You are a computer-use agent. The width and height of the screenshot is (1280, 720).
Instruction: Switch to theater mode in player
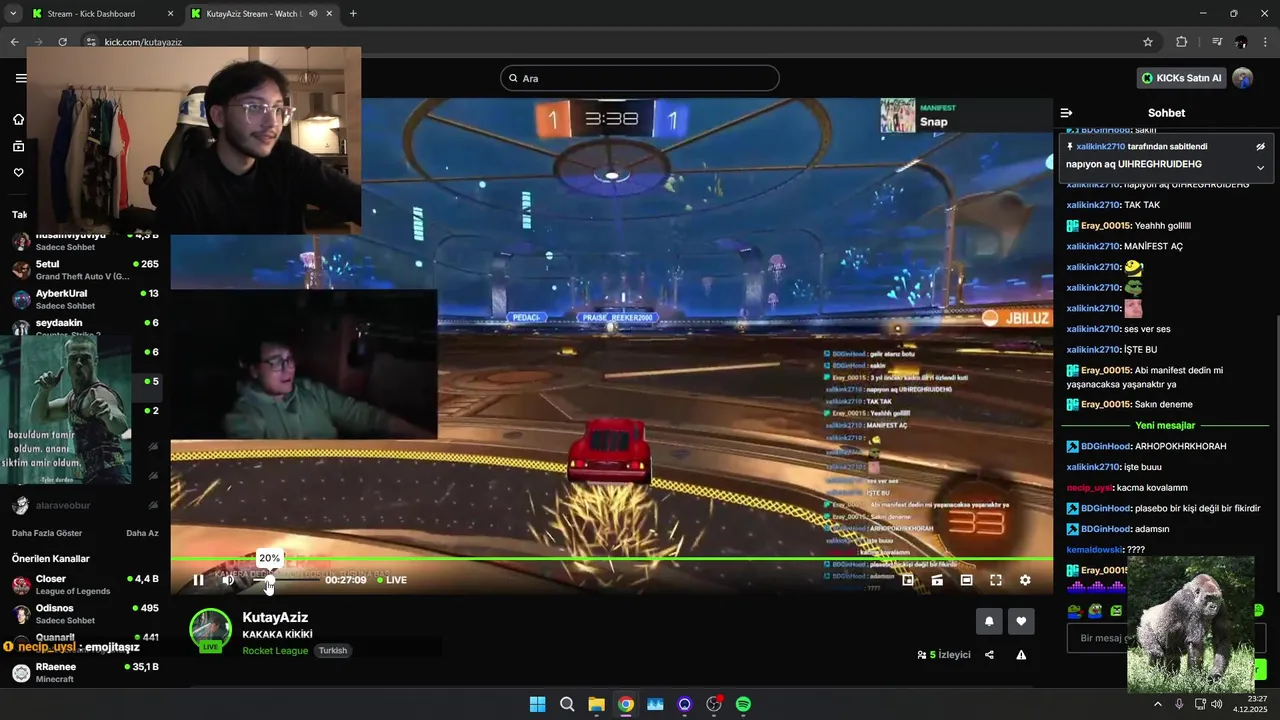(x=966, y=580)
